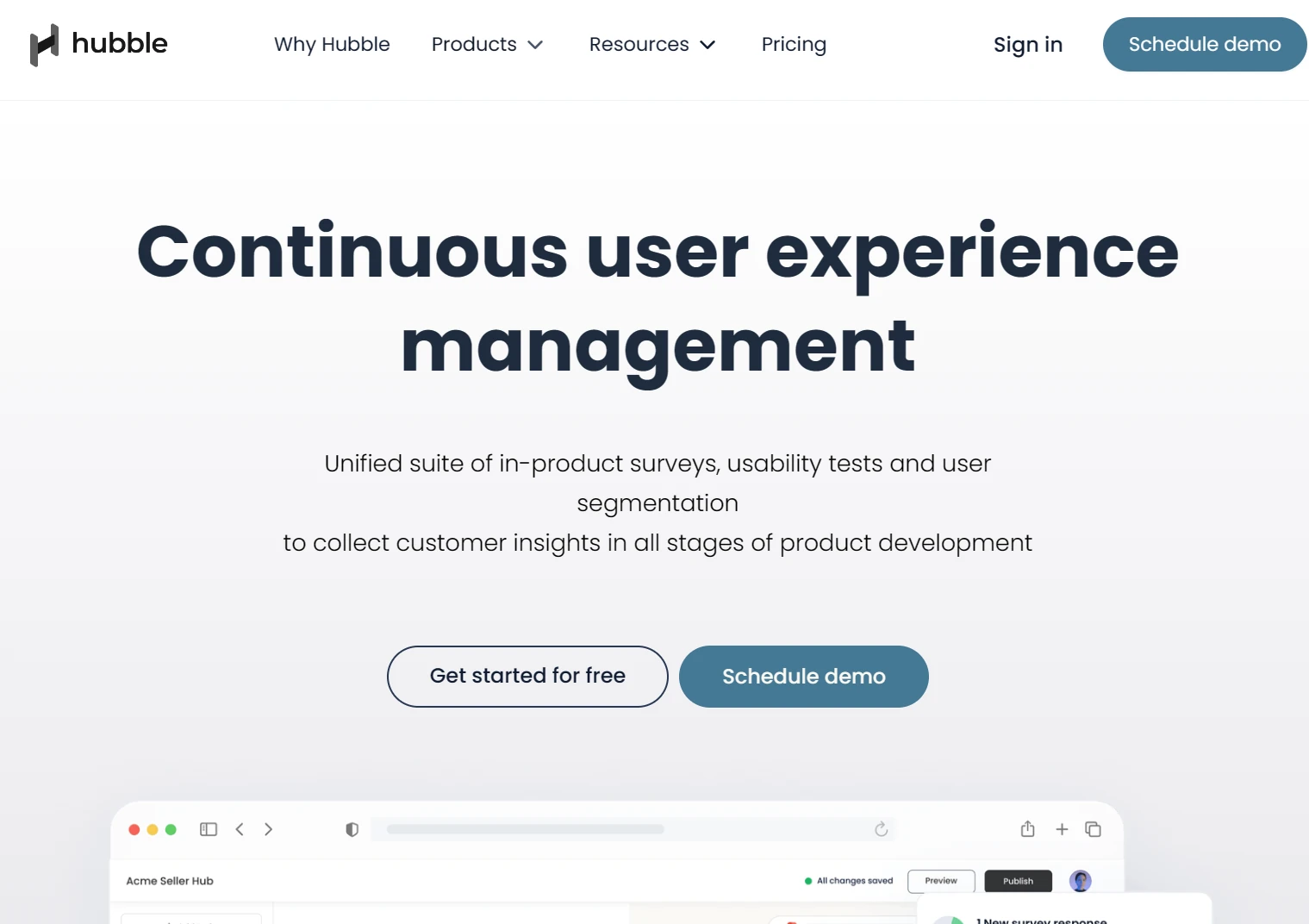Expand the Products dropdown menu
This screenshot has height=924, width=1309.
(x=487, y=45)
